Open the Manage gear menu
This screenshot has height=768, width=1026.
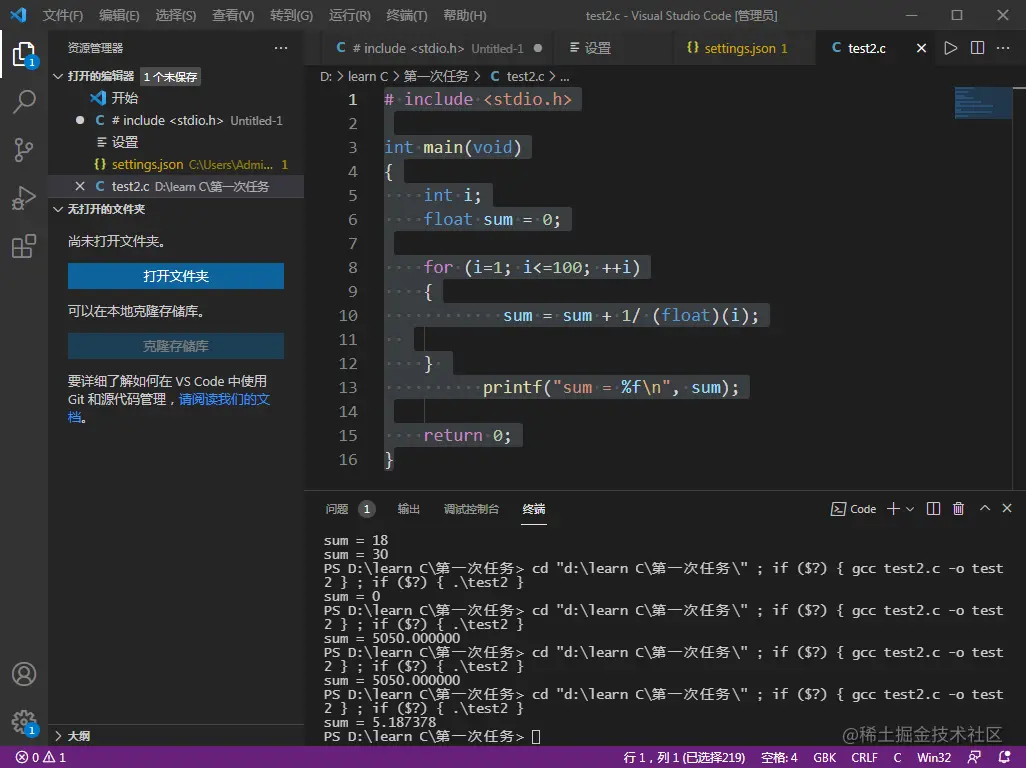[24, 722]
